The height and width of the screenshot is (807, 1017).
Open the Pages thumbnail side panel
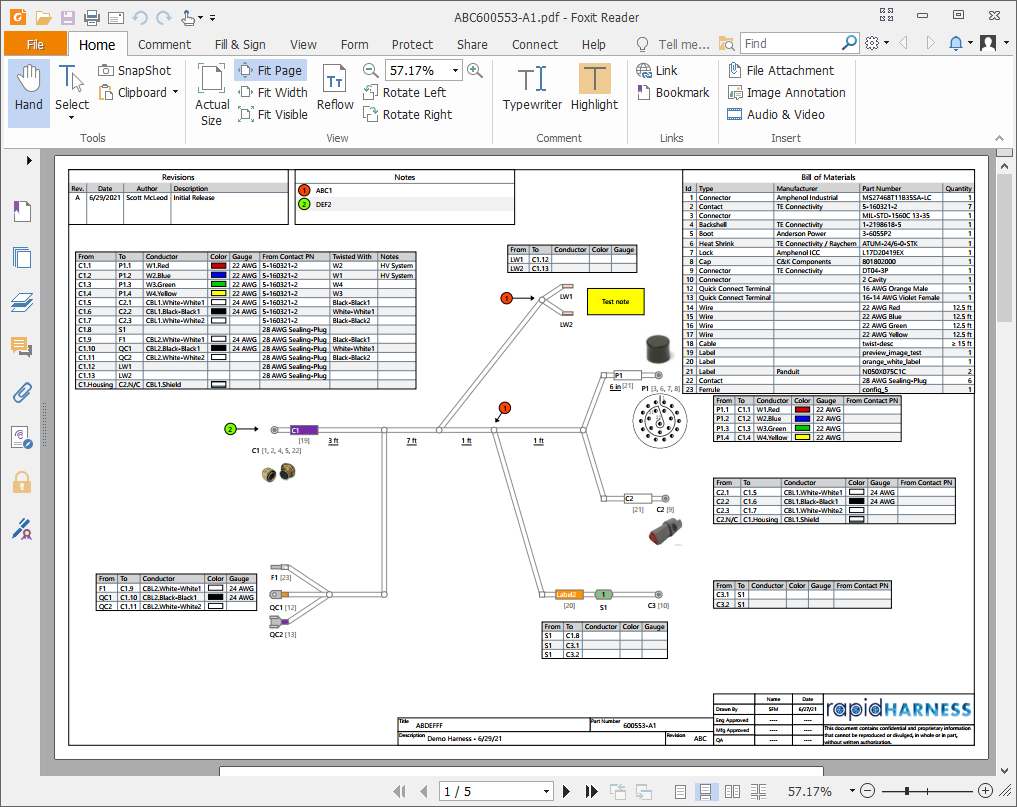click(22, 257)
